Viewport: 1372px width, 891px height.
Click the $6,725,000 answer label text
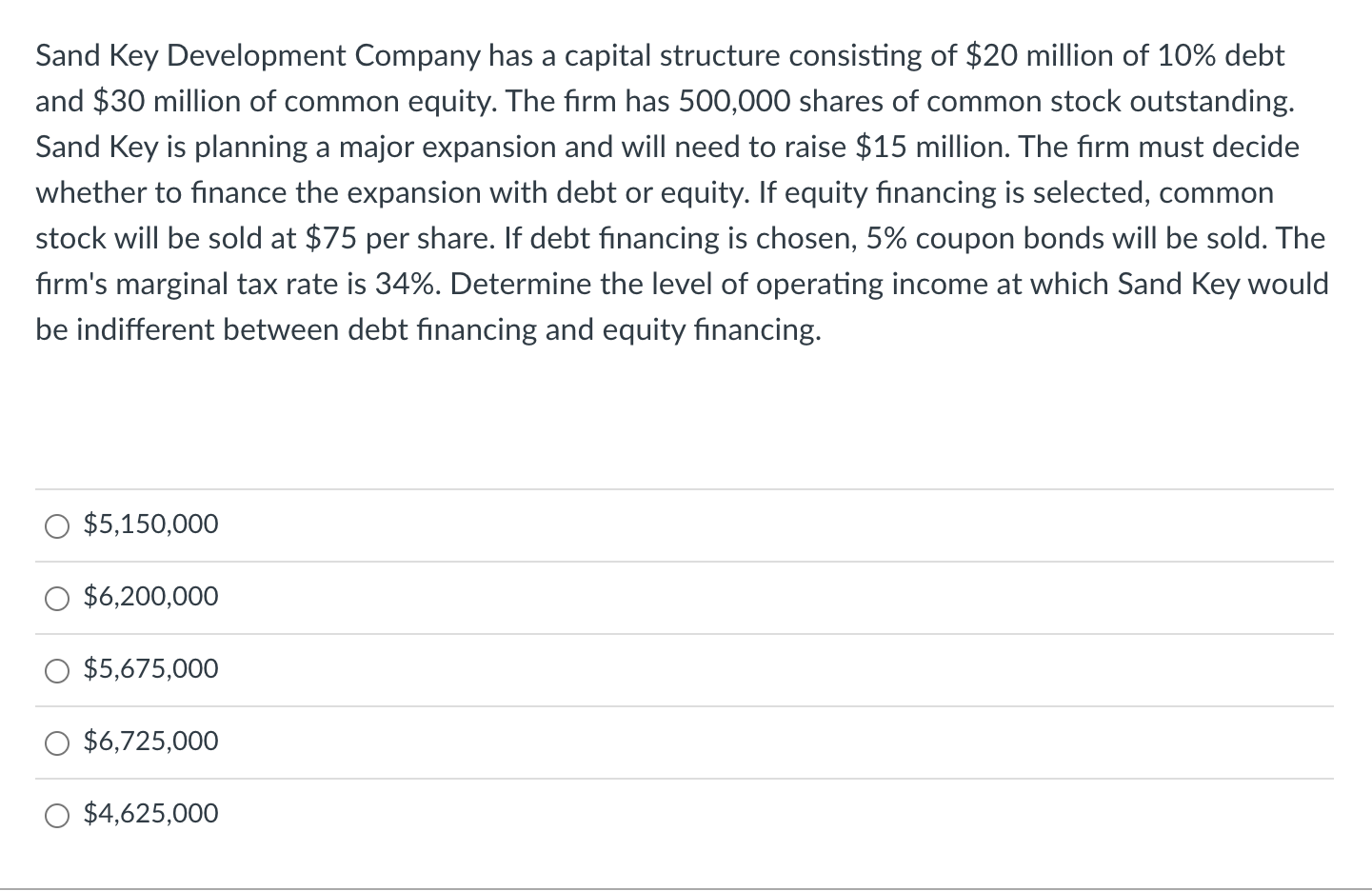tap(149, 742)
